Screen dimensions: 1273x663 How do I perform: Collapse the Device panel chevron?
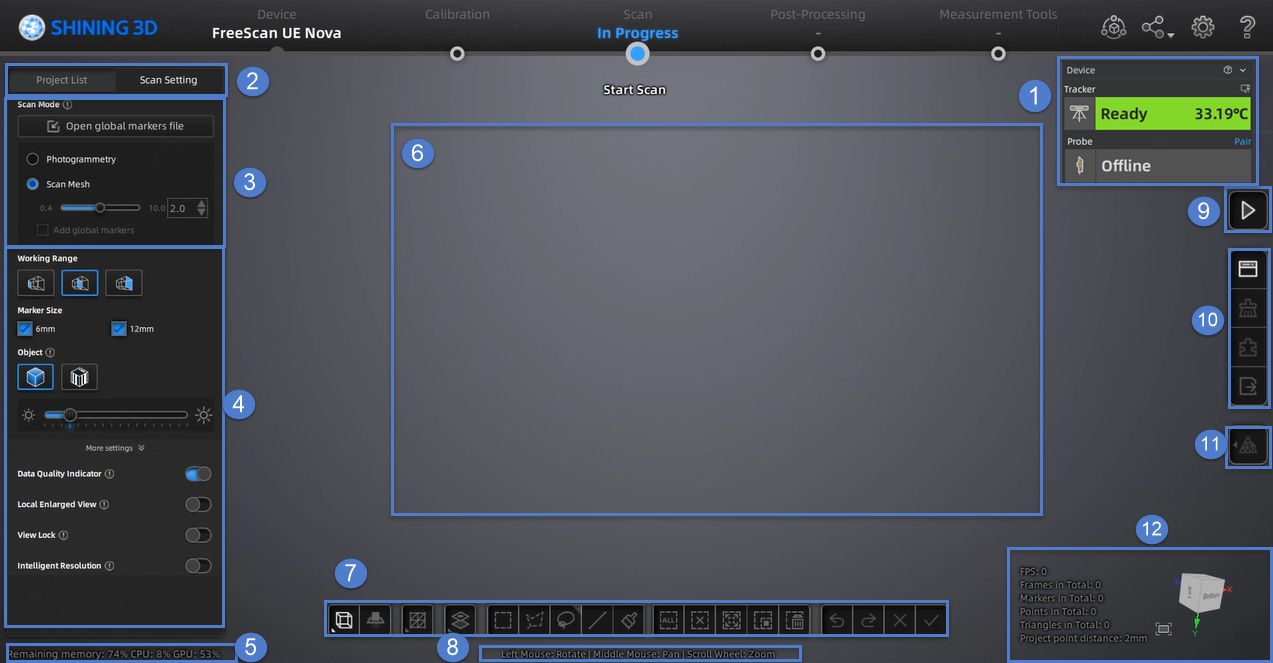click(x=1243, y=71)
